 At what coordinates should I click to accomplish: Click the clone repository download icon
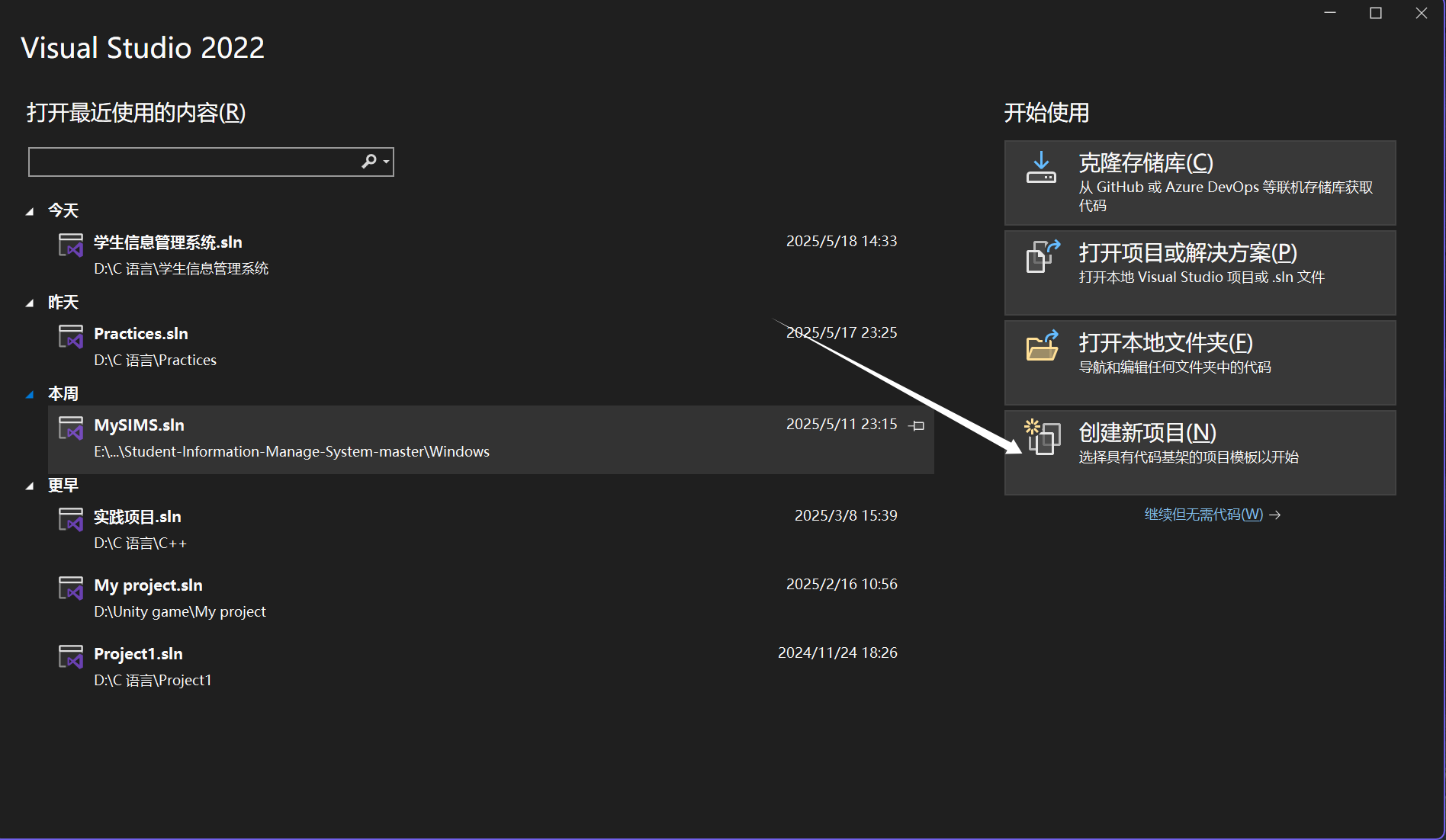click(1041, 168)
